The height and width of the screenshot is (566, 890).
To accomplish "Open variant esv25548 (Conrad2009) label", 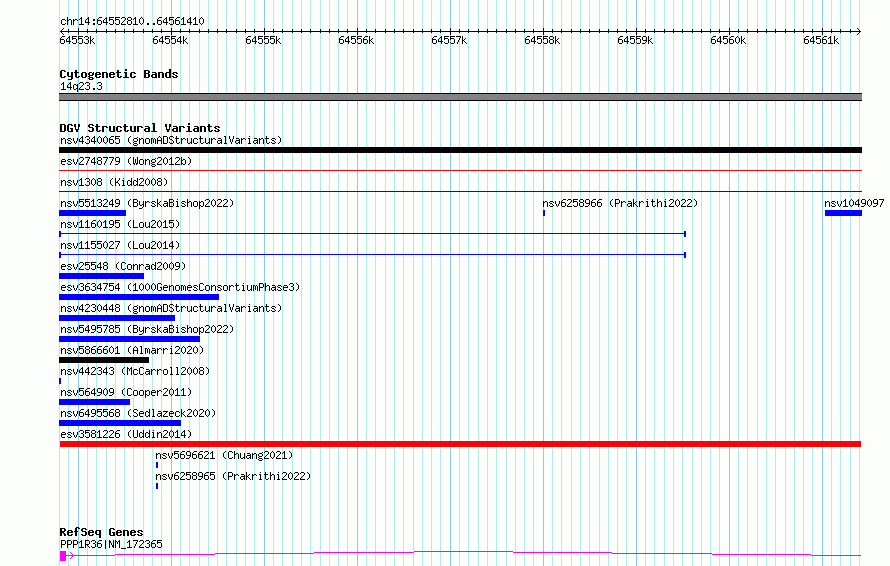I will [123, 266].
